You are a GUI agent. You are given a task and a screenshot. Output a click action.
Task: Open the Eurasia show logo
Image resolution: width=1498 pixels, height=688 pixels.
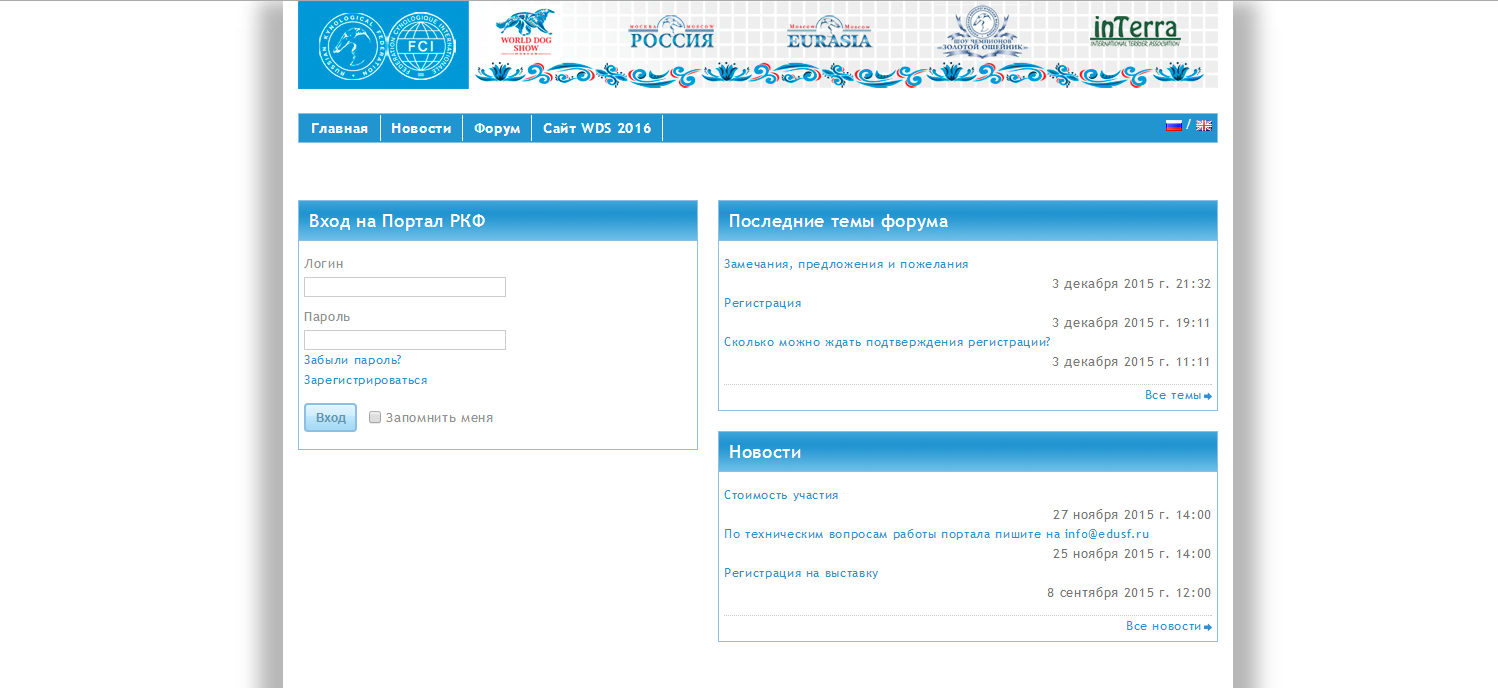[829, 33]
